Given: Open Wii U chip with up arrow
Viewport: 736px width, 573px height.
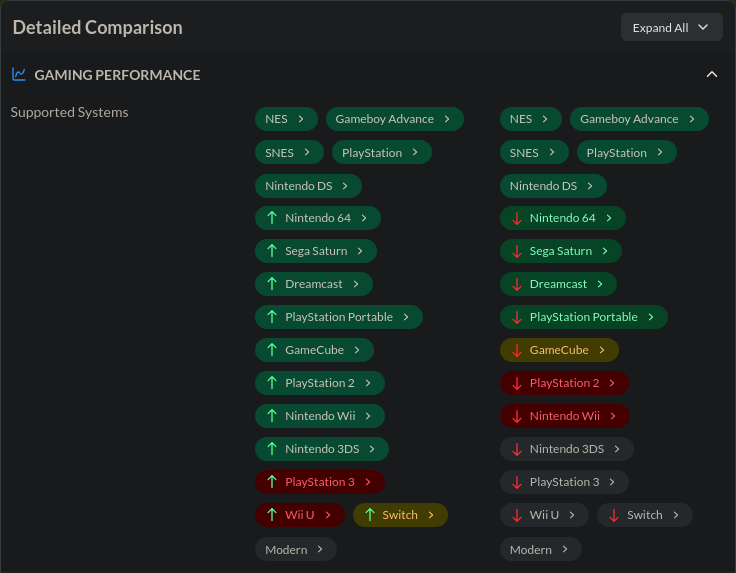Looking at the screenshot, I should click(x=299, y=515).
